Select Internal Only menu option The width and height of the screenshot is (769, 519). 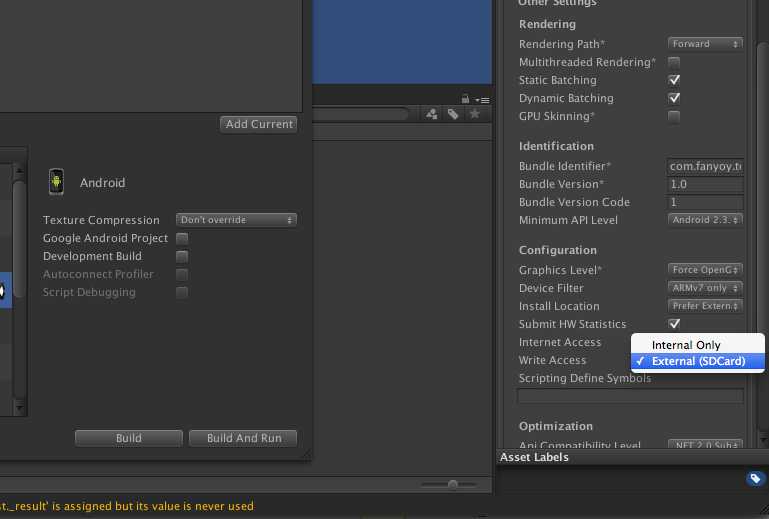(697, 345)
